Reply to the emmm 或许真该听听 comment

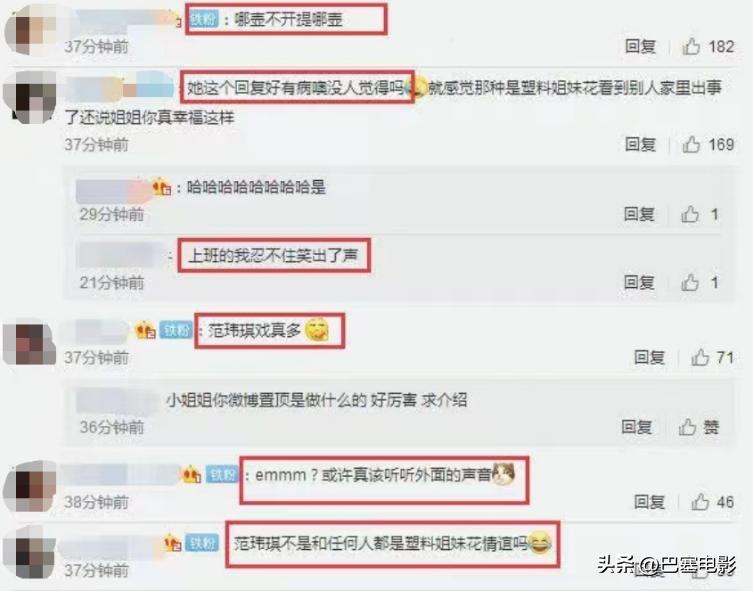pos(649,502)
